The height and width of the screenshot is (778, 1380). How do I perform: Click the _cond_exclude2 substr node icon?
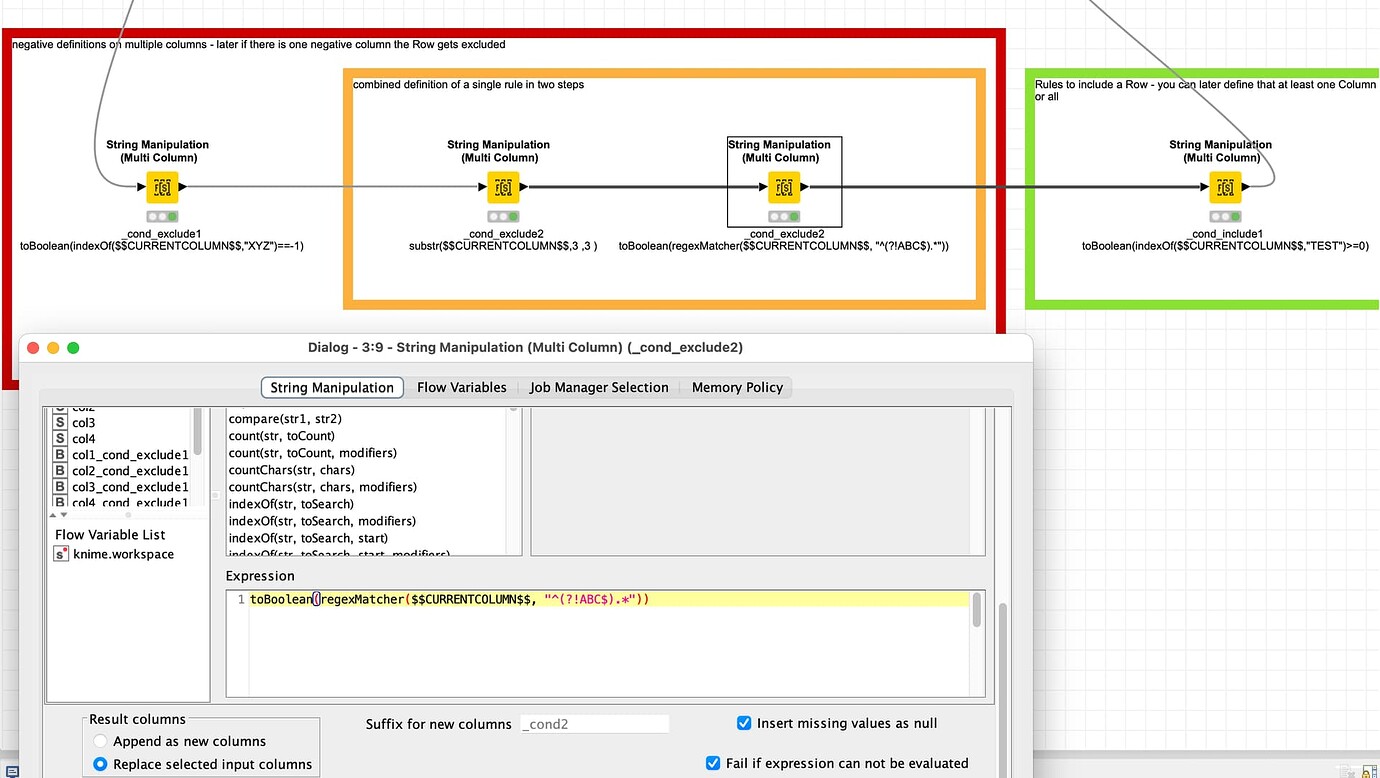(503, 187)
